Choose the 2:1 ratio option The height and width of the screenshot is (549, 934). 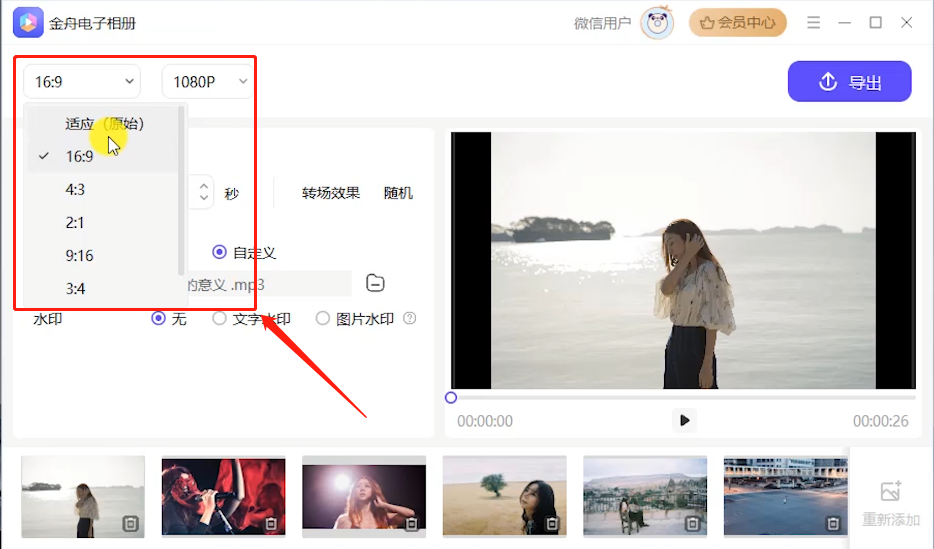point(102,223)
